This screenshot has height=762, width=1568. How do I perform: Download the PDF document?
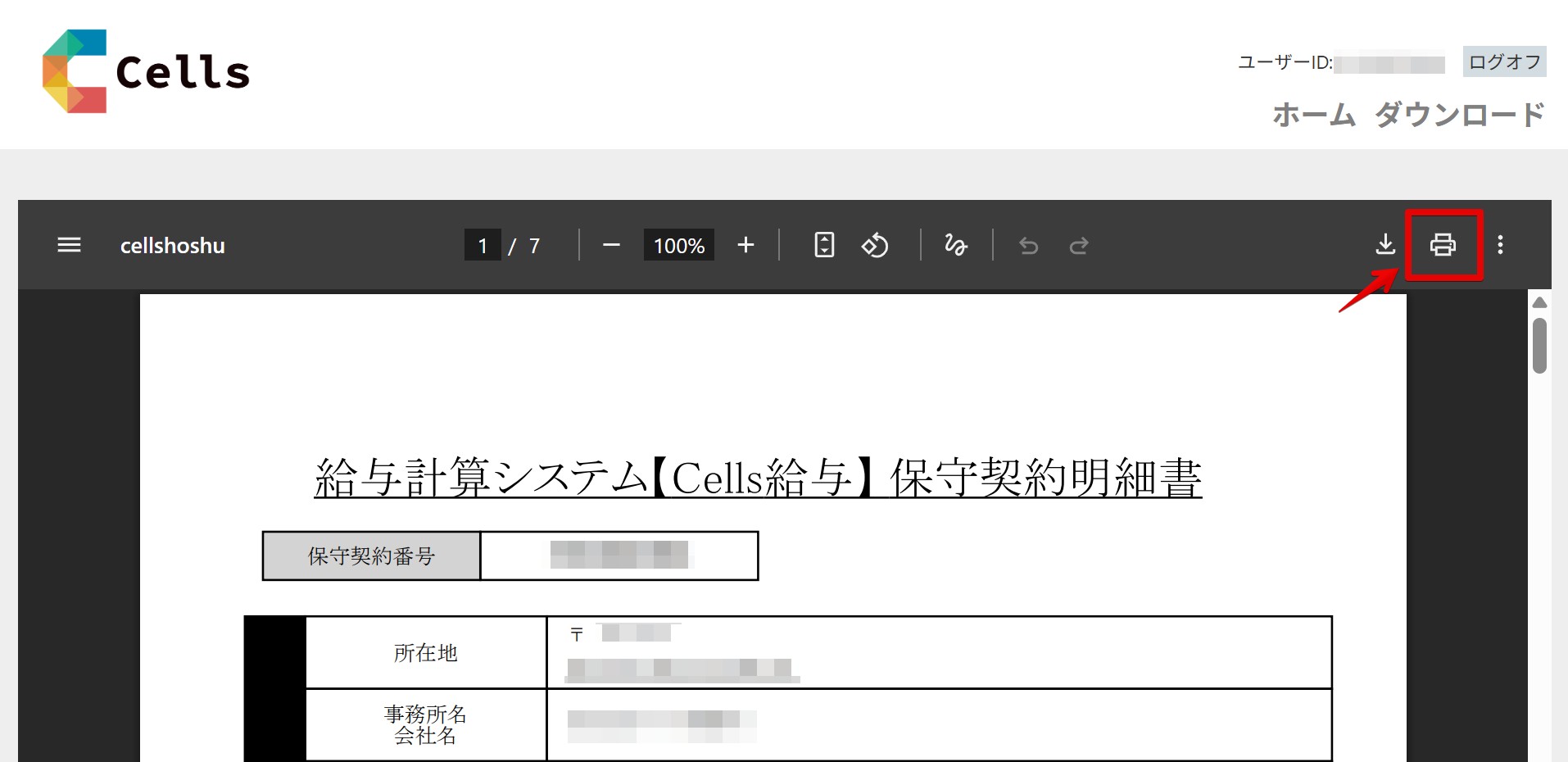click(1385, 244)
